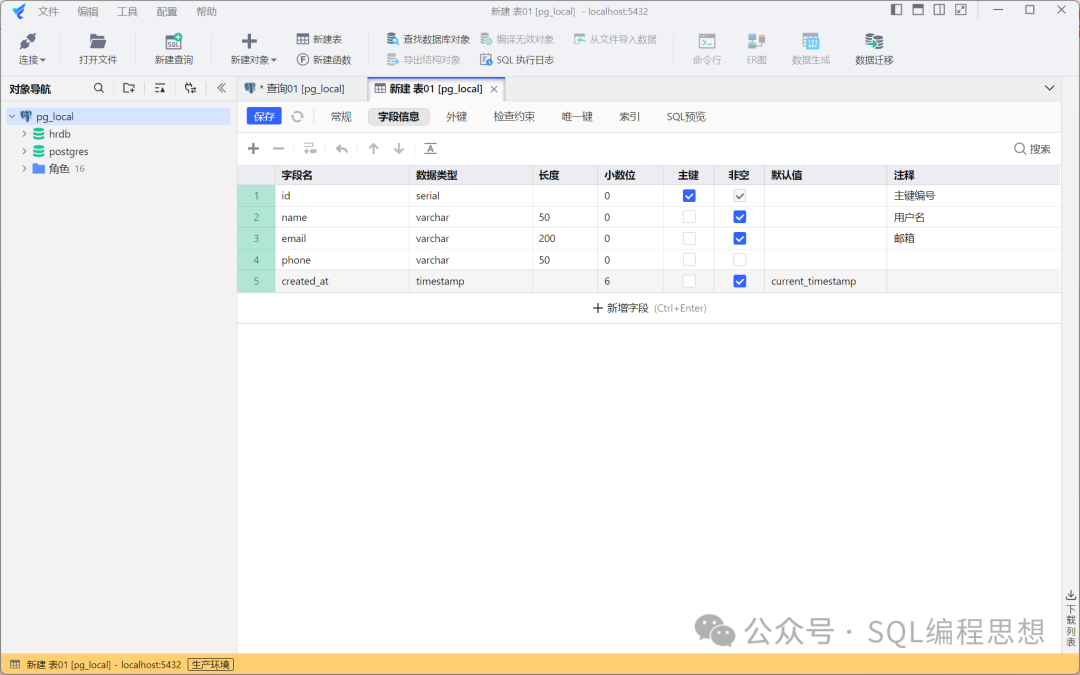Toggle 非空 checkbox on the name row
The image size is (1080, 675).
click(x=738, y=217)
